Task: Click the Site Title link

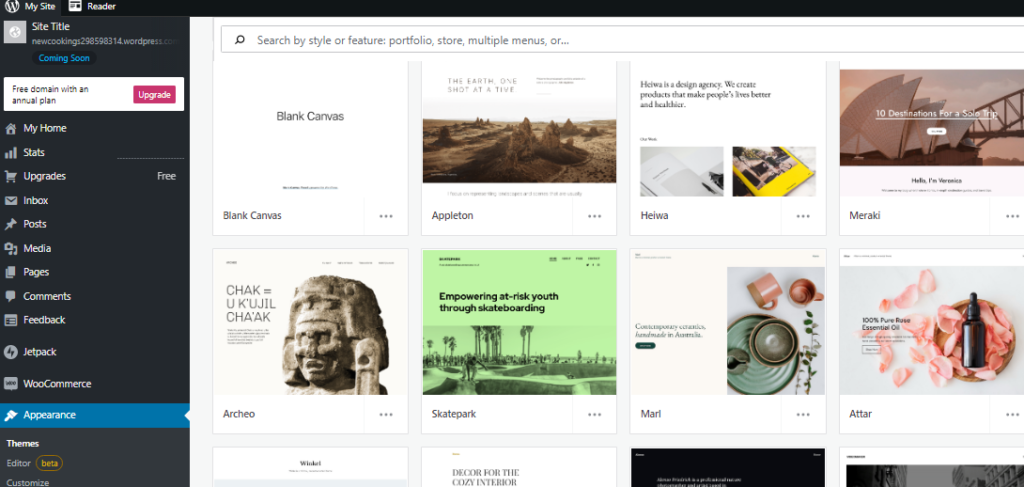Action: click(51, 27)
